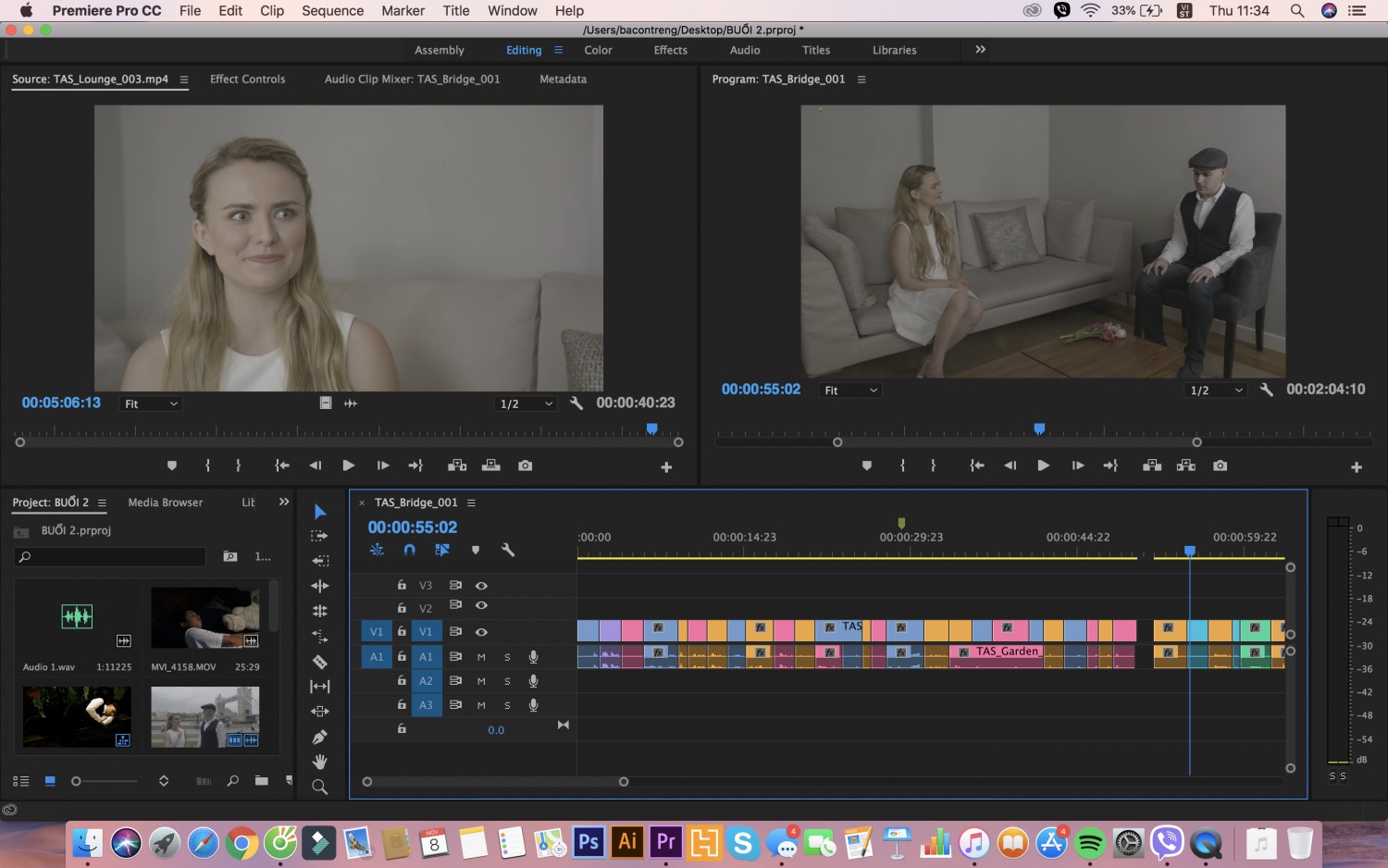Viewport: 1388px width, 868px height.
Task: Switch Project panel to list view
Action: click(x=20, y=781)
